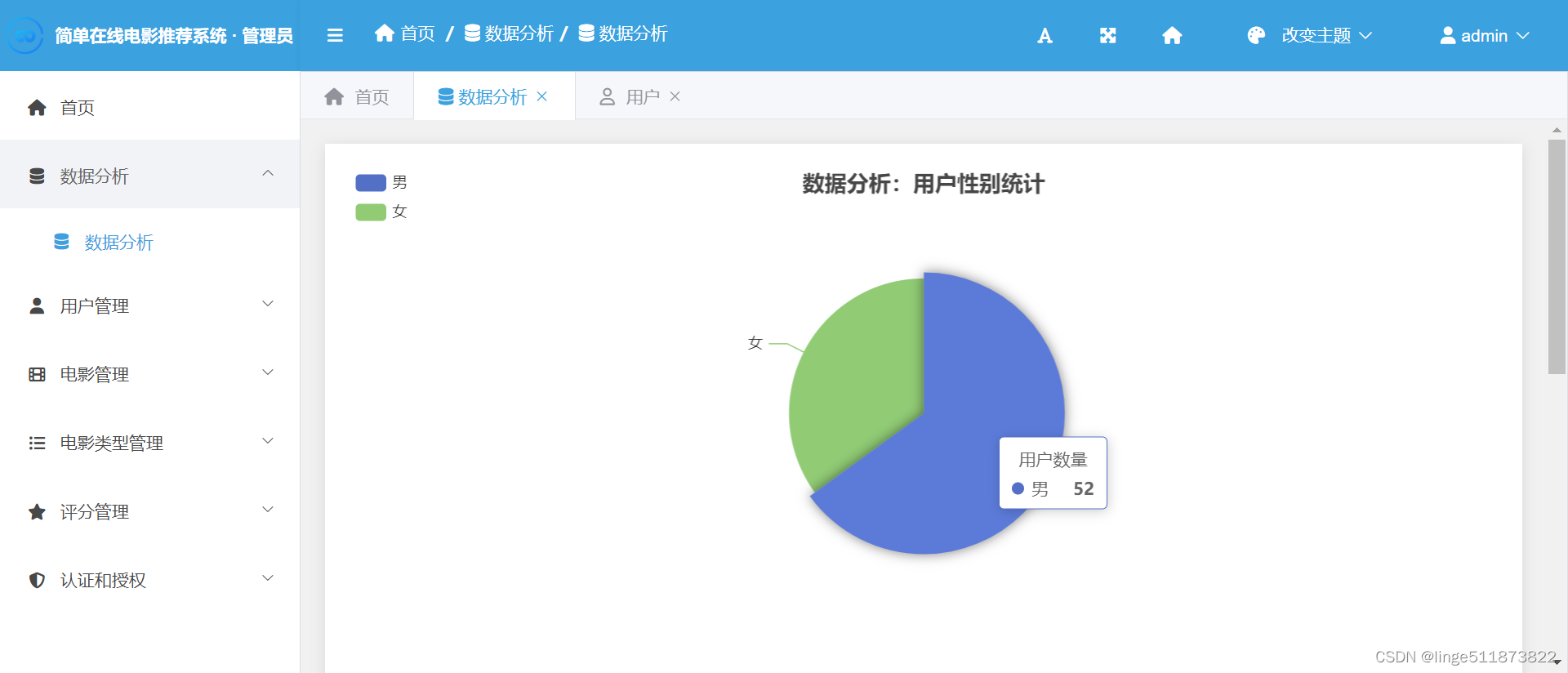Click the 女 label beside the pie
The image size is (1568, 673).
755,343
